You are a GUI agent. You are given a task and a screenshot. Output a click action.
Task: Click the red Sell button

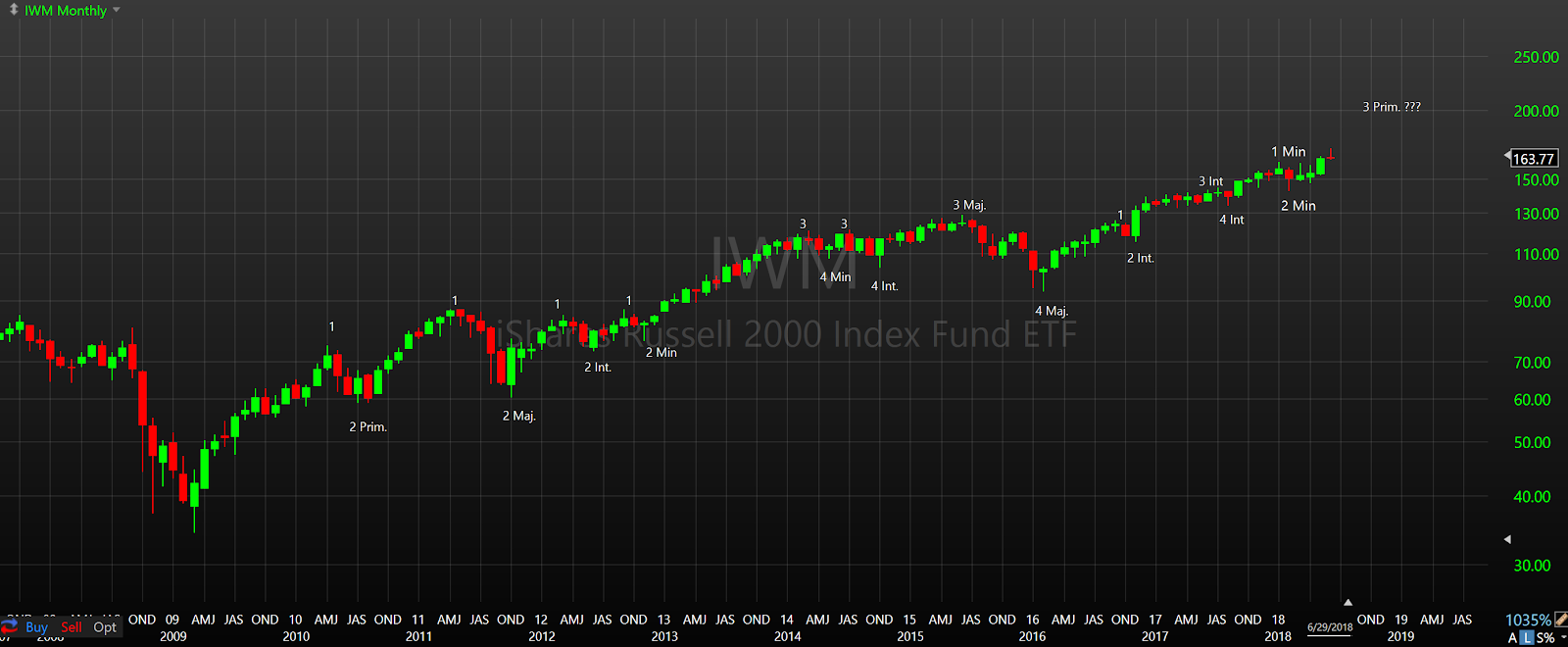[72, 626]
